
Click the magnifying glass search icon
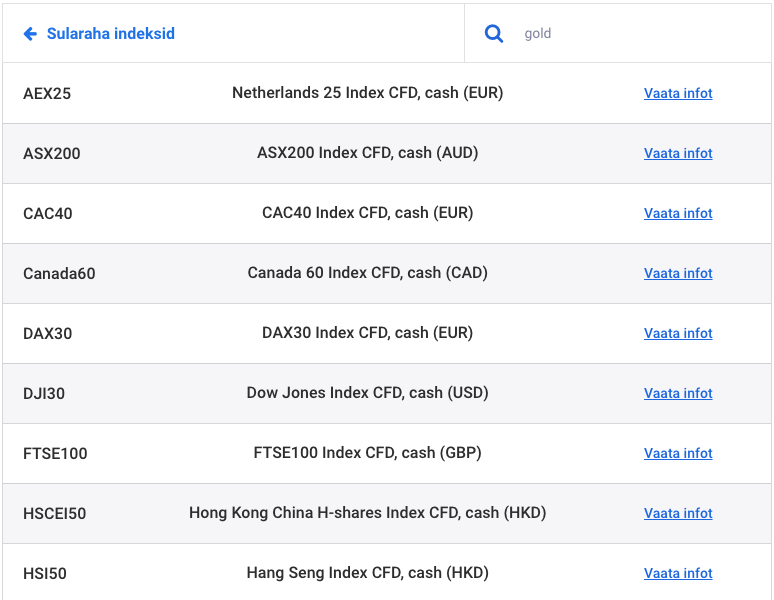(x=494, y=34)
